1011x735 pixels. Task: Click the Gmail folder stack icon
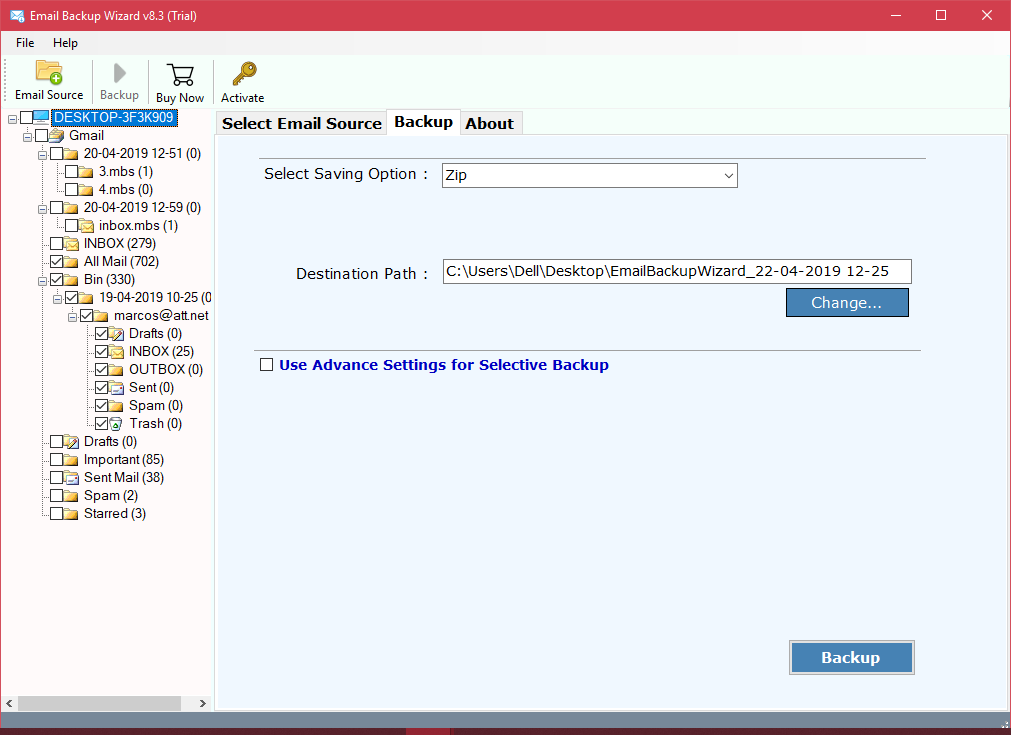click(x=57, y=135)
